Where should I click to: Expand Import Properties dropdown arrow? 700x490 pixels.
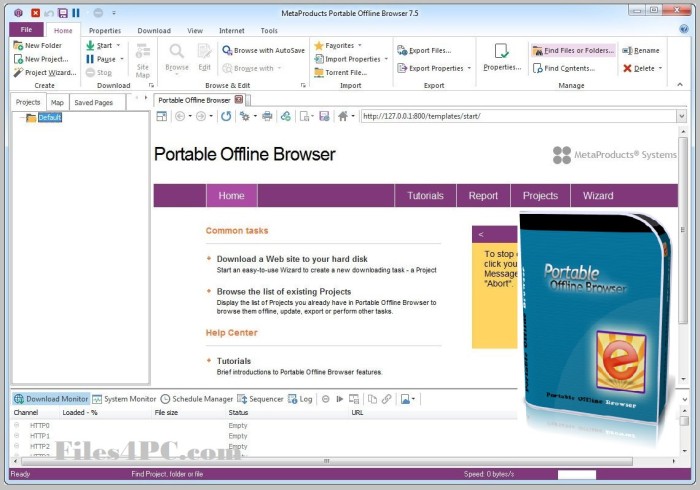(x=386, y=59)
